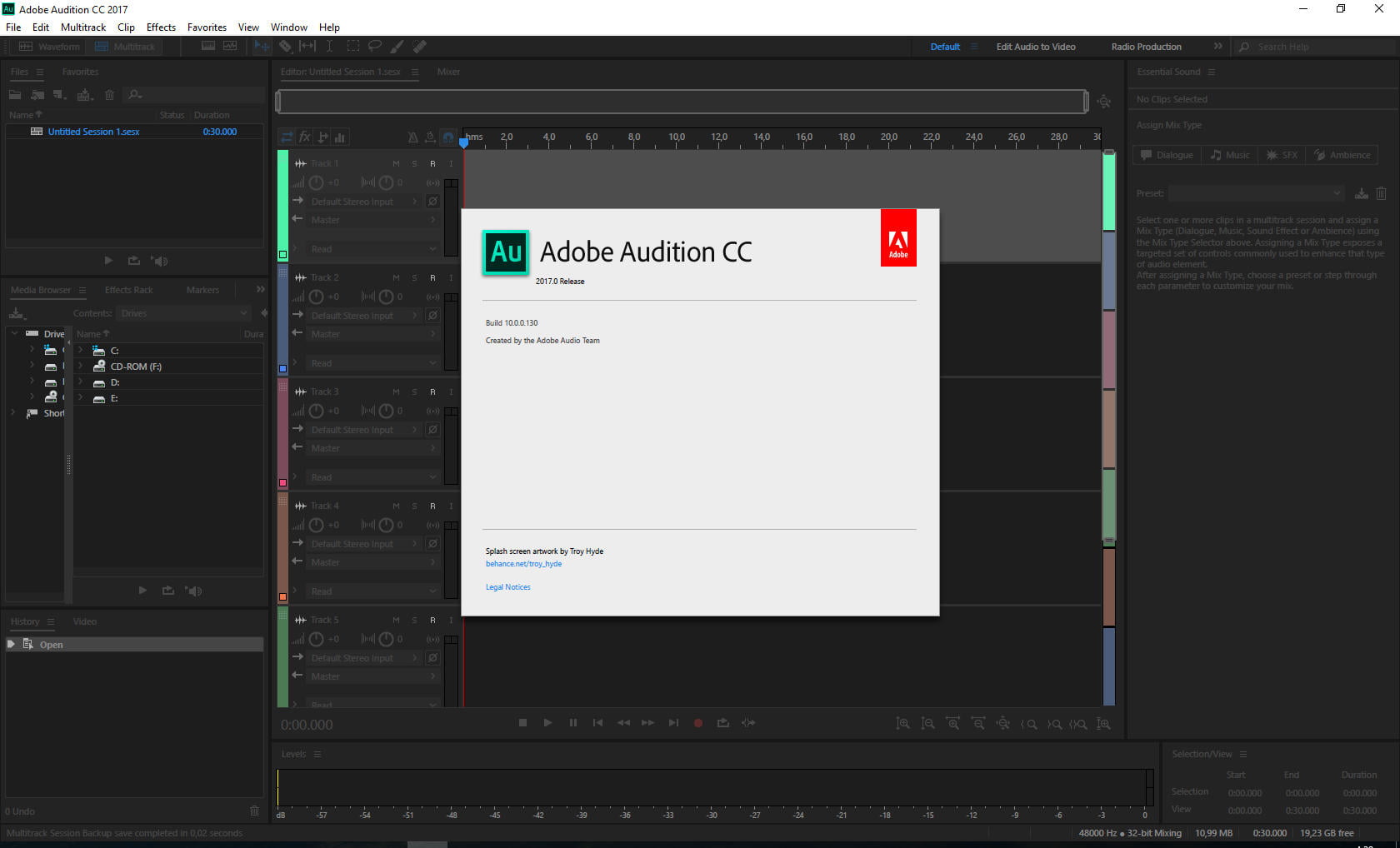Expand the Shortcuts tree node
Viewport: 1400px width, 848px height.
[x=13, y=412]
